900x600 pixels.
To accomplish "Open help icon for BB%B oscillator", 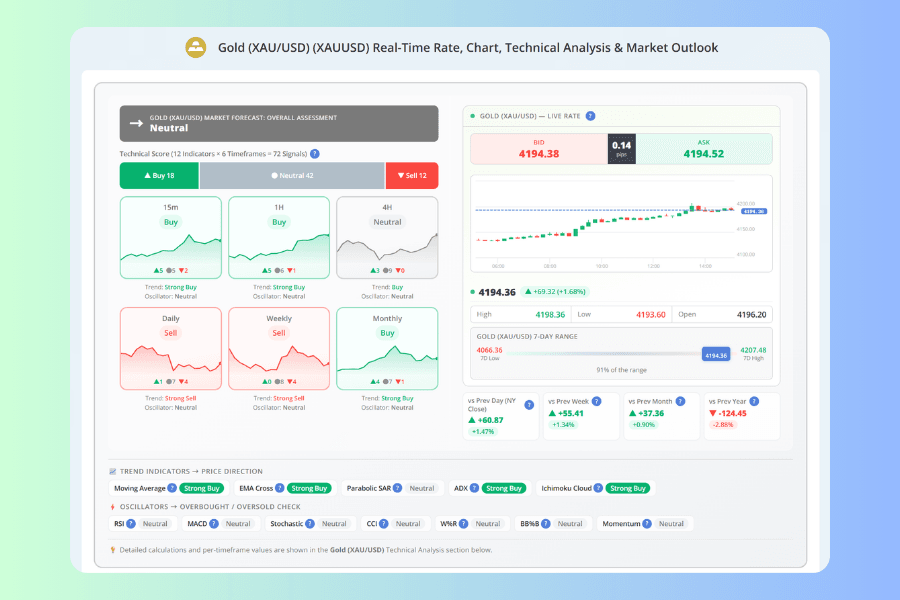I will click(x=545, y=524).
